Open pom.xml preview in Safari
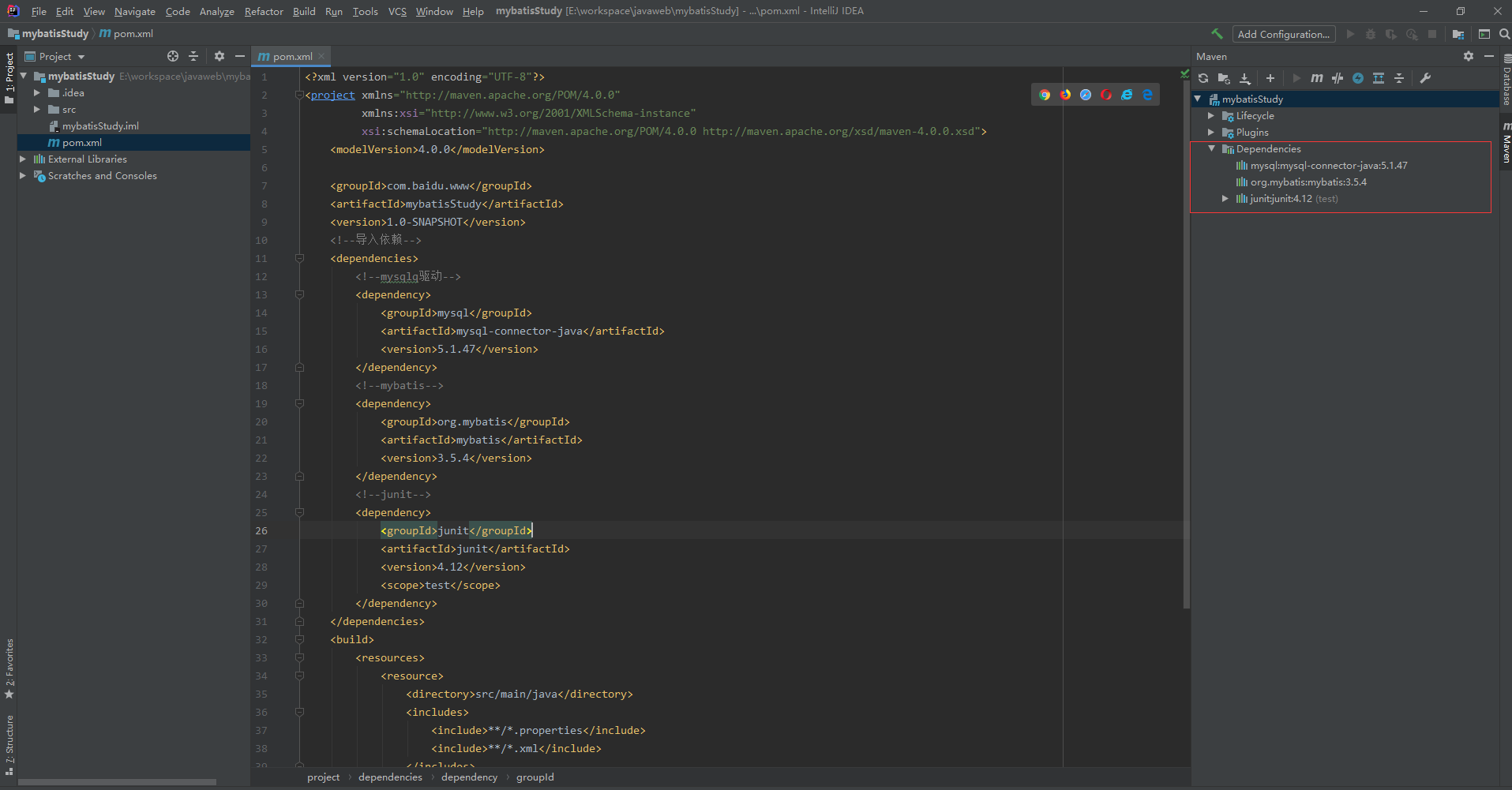 [1086, 95]
